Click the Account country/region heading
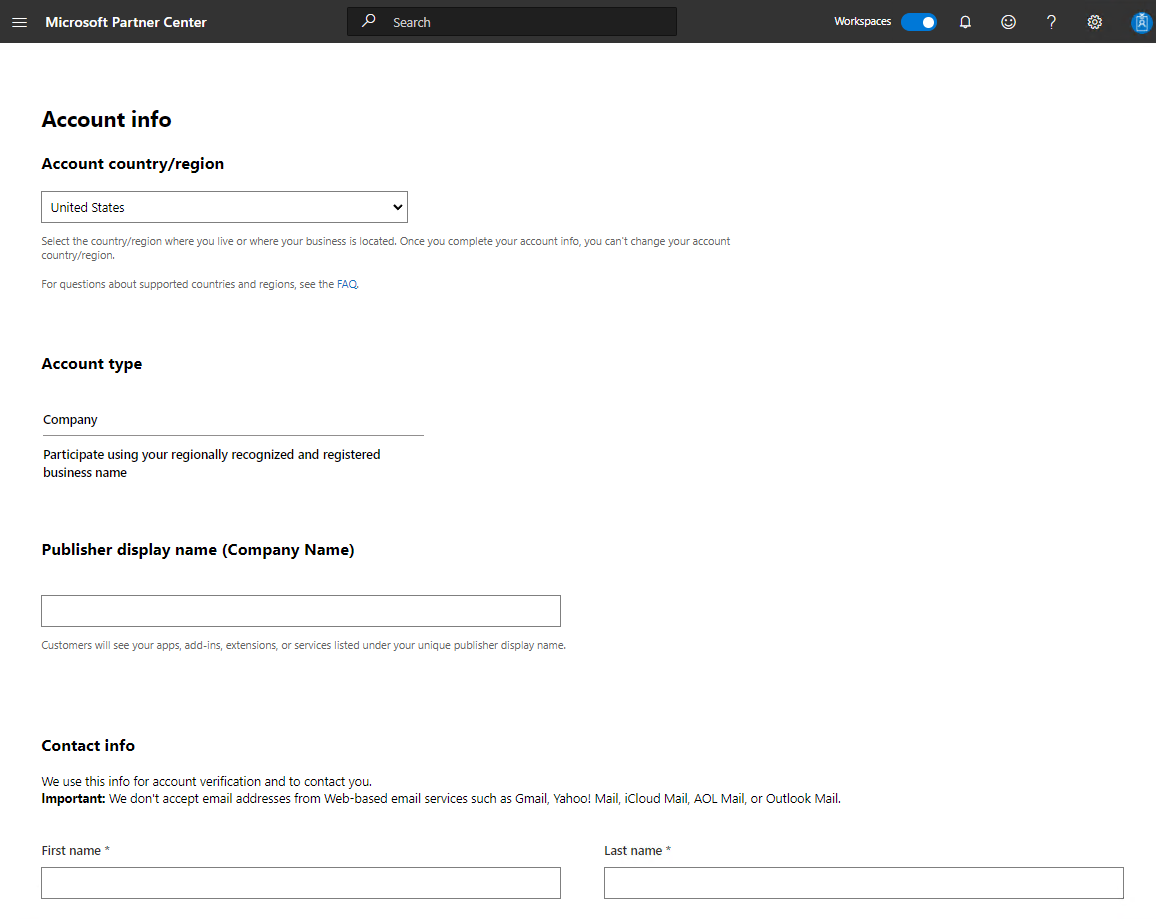1156x919 pixels. (133, 164)
